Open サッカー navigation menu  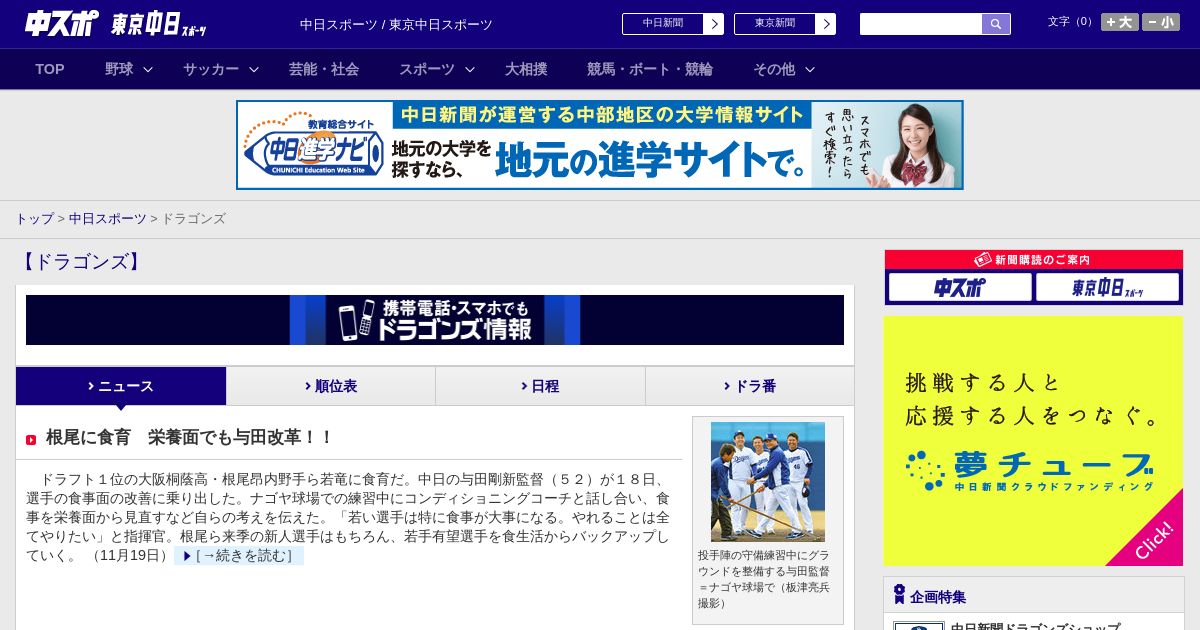(x=211, y=69)
